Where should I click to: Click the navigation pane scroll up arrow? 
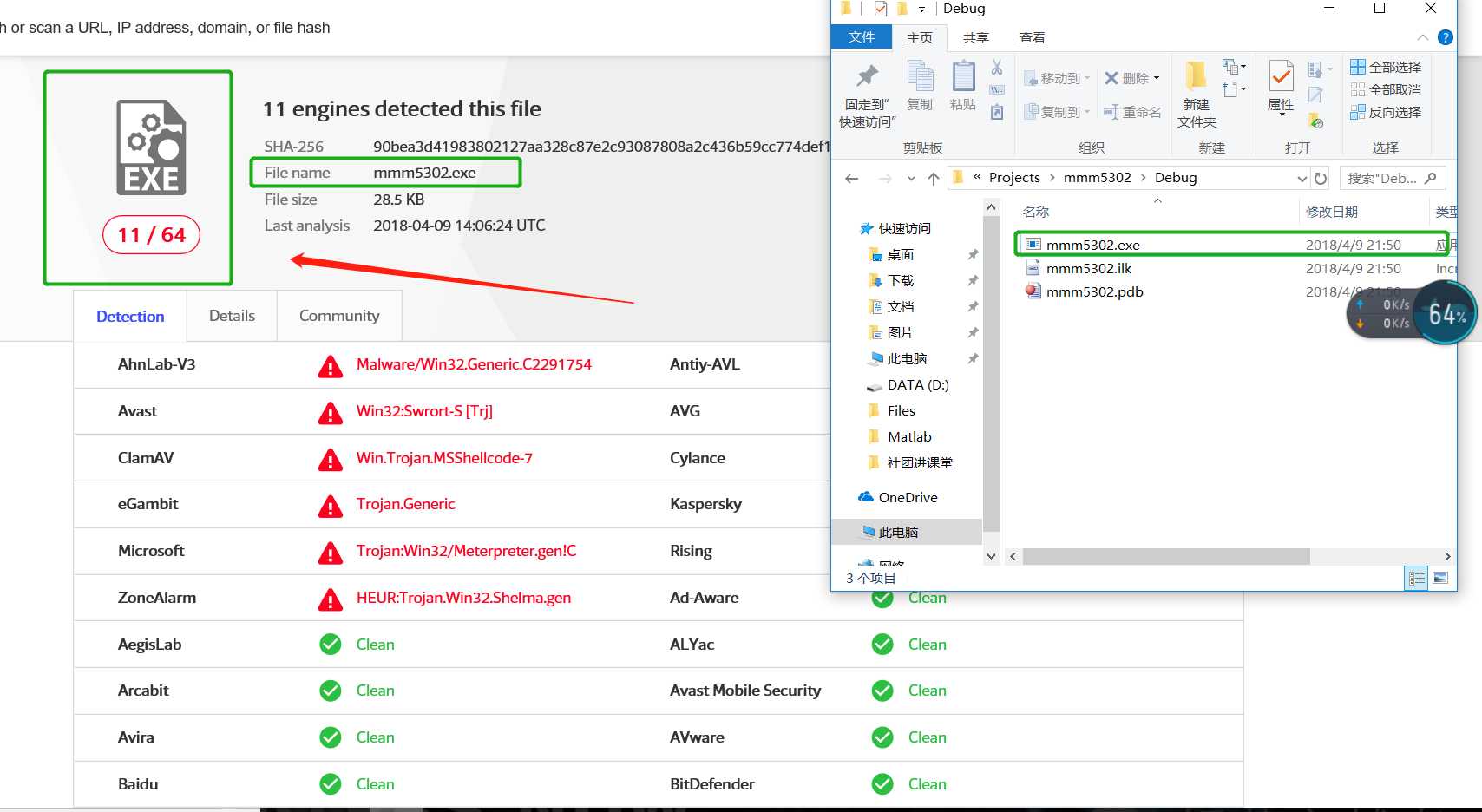[991, 207]
